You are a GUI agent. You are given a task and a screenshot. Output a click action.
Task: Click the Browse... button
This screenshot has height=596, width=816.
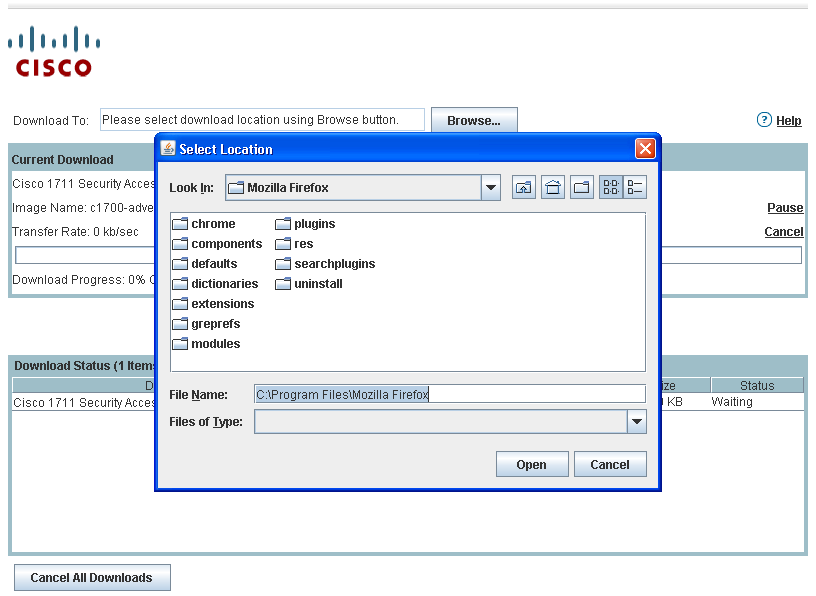(474, 120)
